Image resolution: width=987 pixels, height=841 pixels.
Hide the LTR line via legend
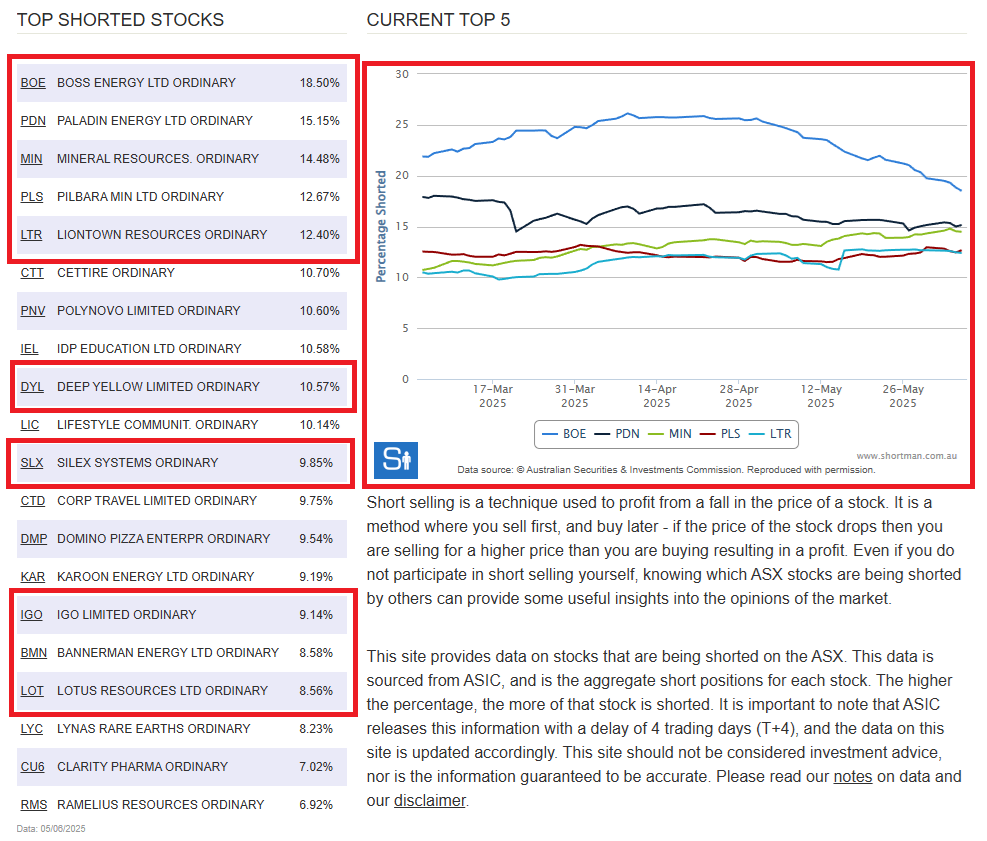click(773, 434)
